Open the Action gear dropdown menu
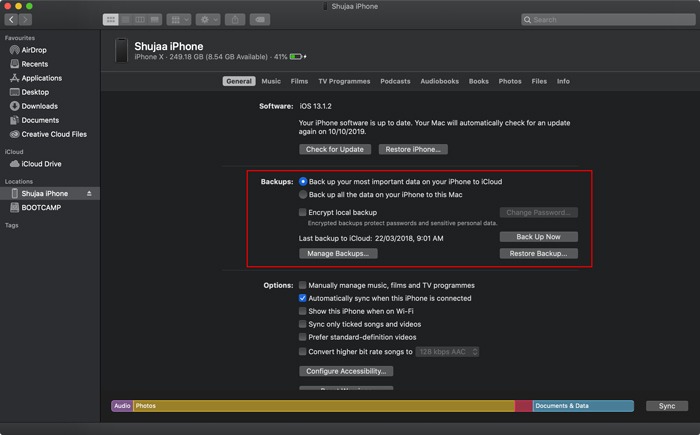700x435 pixels. click(209, 19)
